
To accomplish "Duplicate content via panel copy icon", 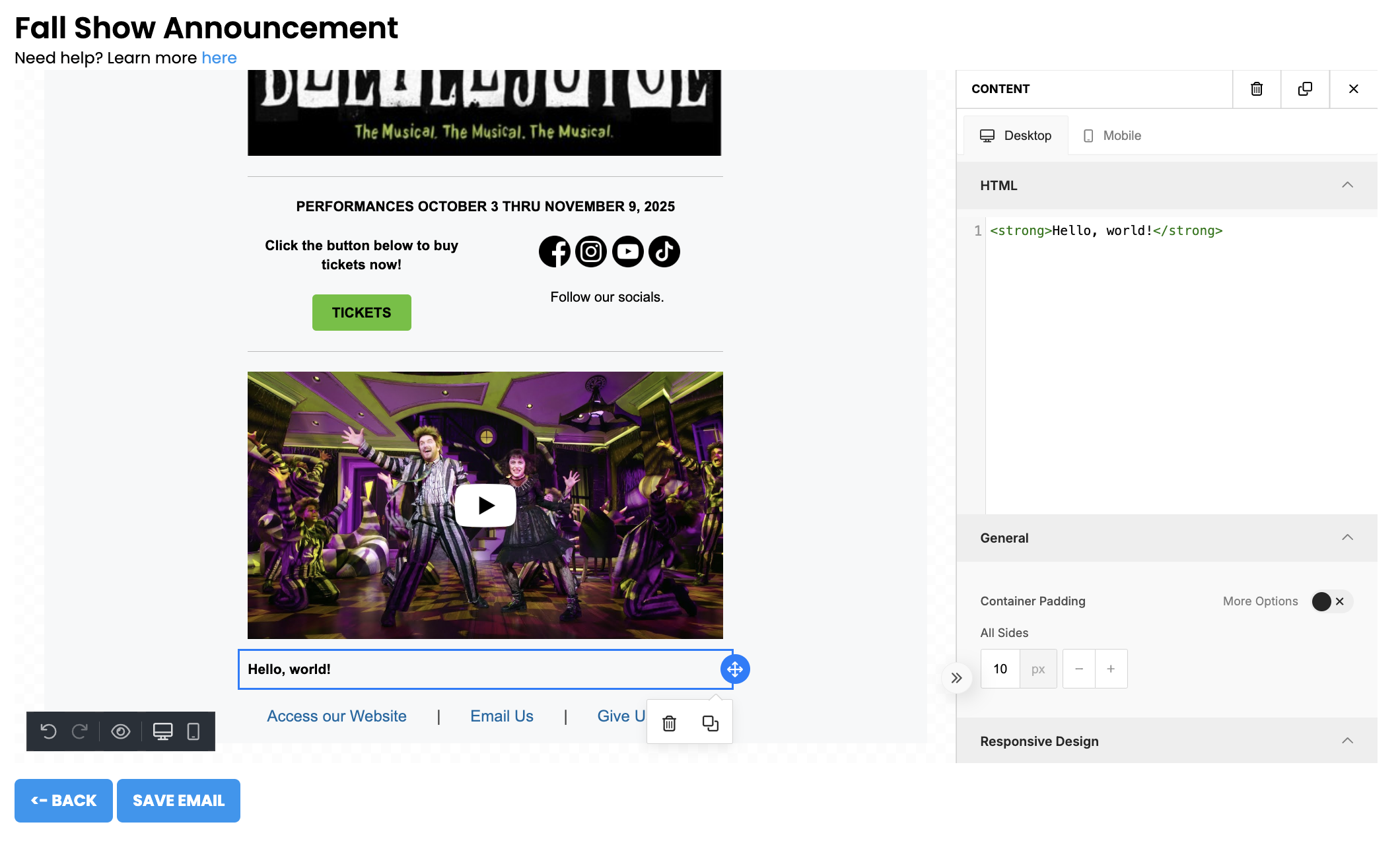I will tap(1305, 89).
